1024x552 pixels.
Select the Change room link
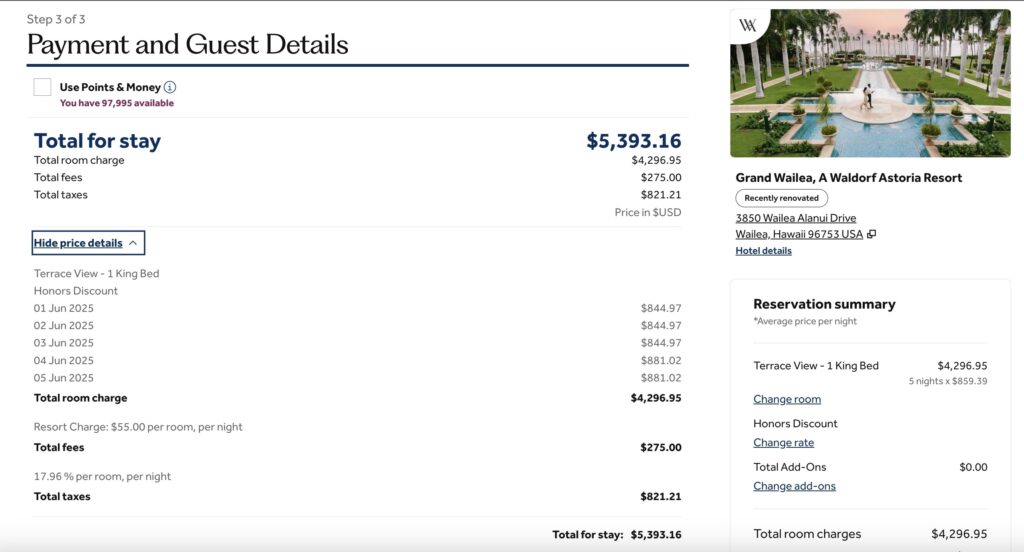(787, 399)
